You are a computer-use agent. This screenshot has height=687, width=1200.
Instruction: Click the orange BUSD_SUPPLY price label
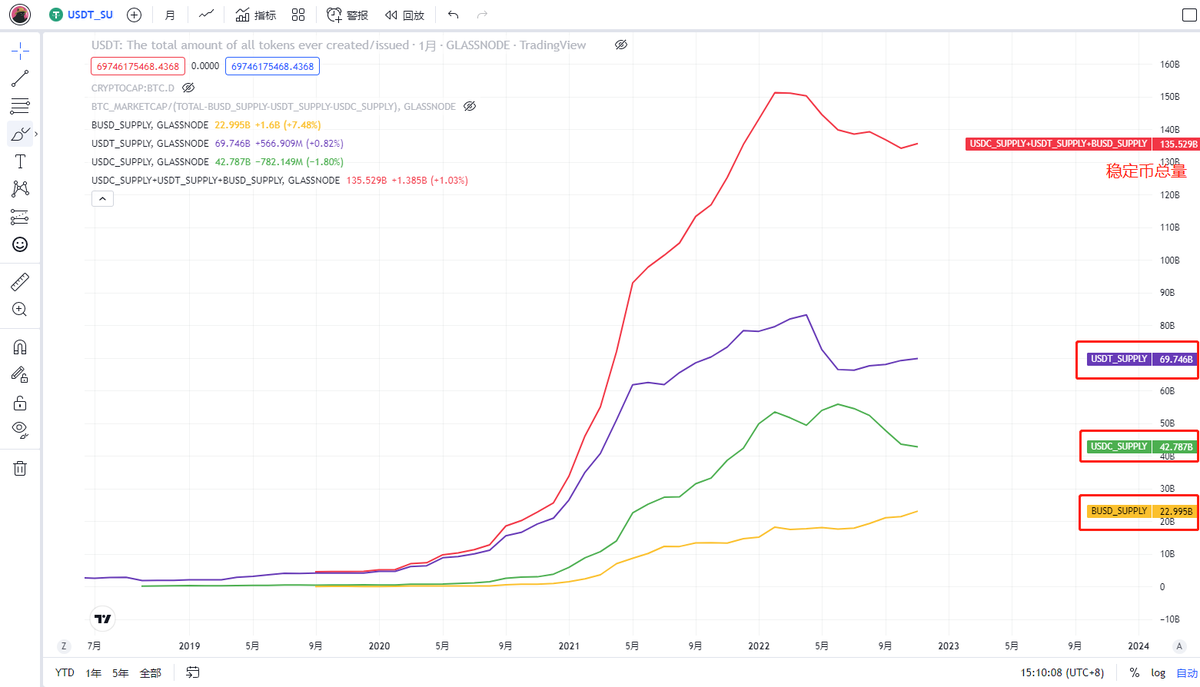point(1140,511)
